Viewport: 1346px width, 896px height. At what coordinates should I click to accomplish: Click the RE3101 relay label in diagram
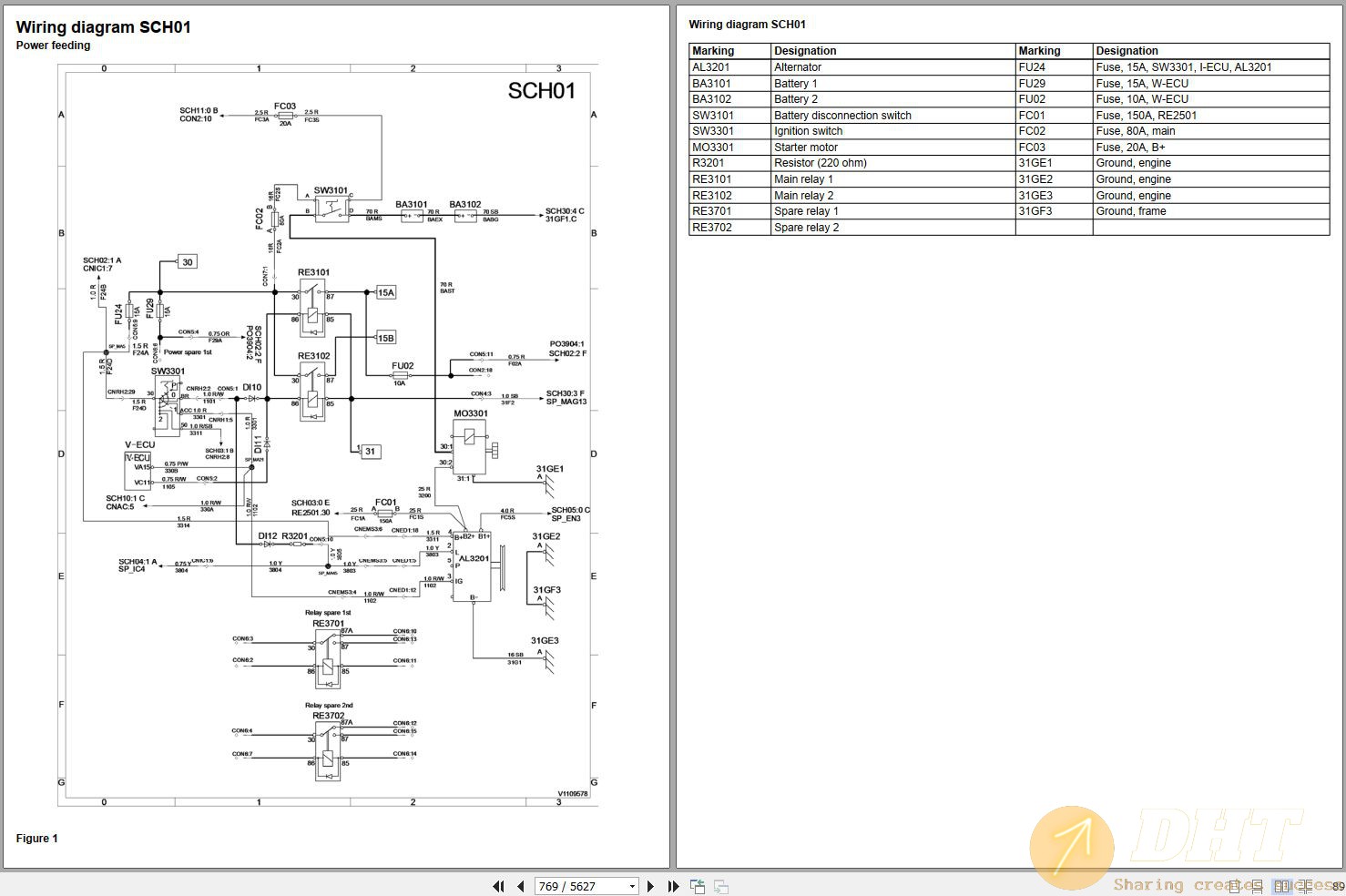(313, 272)
